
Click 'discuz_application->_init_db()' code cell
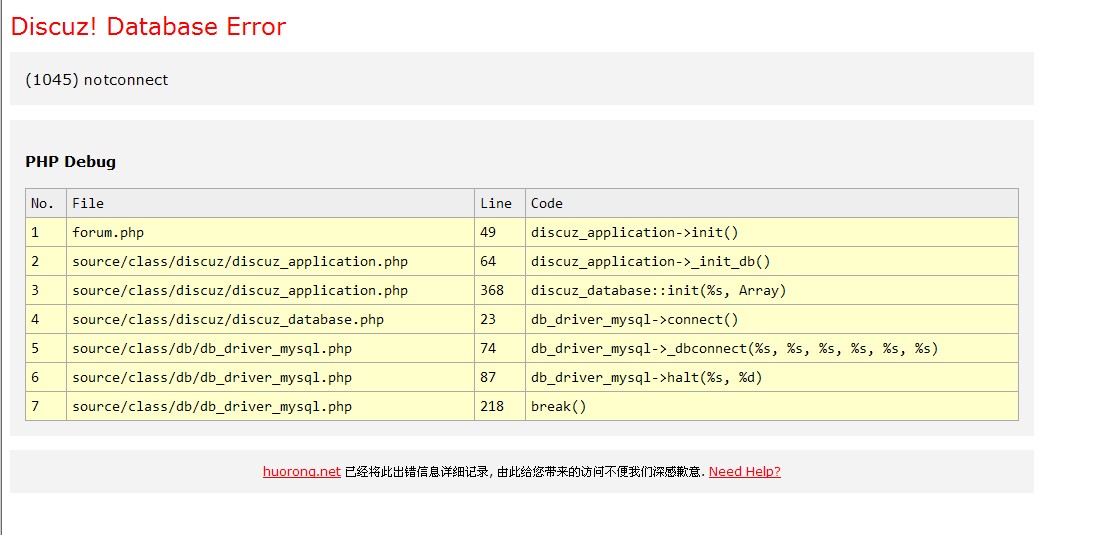(x=772, y=261)
